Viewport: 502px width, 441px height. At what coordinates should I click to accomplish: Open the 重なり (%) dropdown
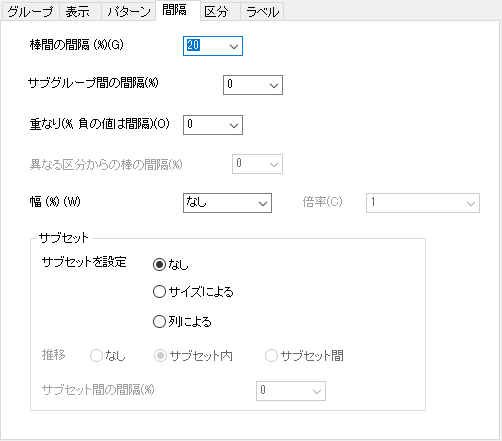click(x=213, y=125)
